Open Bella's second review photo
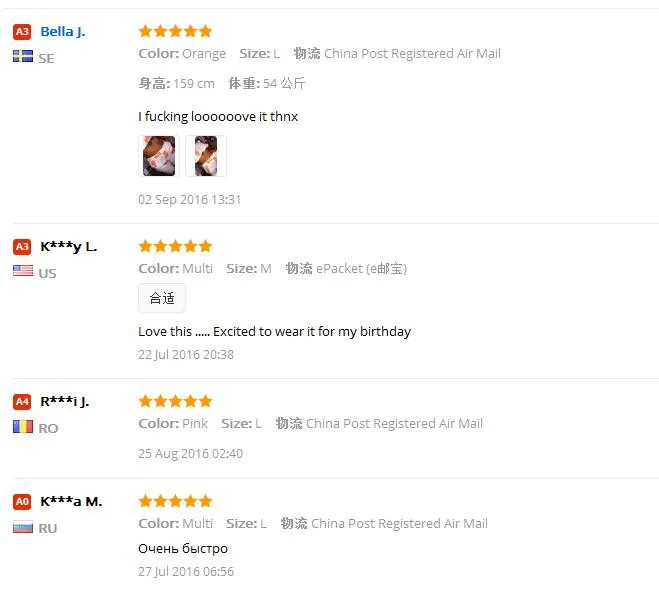The height and width of the screenshot is (591, 659). 206,156
